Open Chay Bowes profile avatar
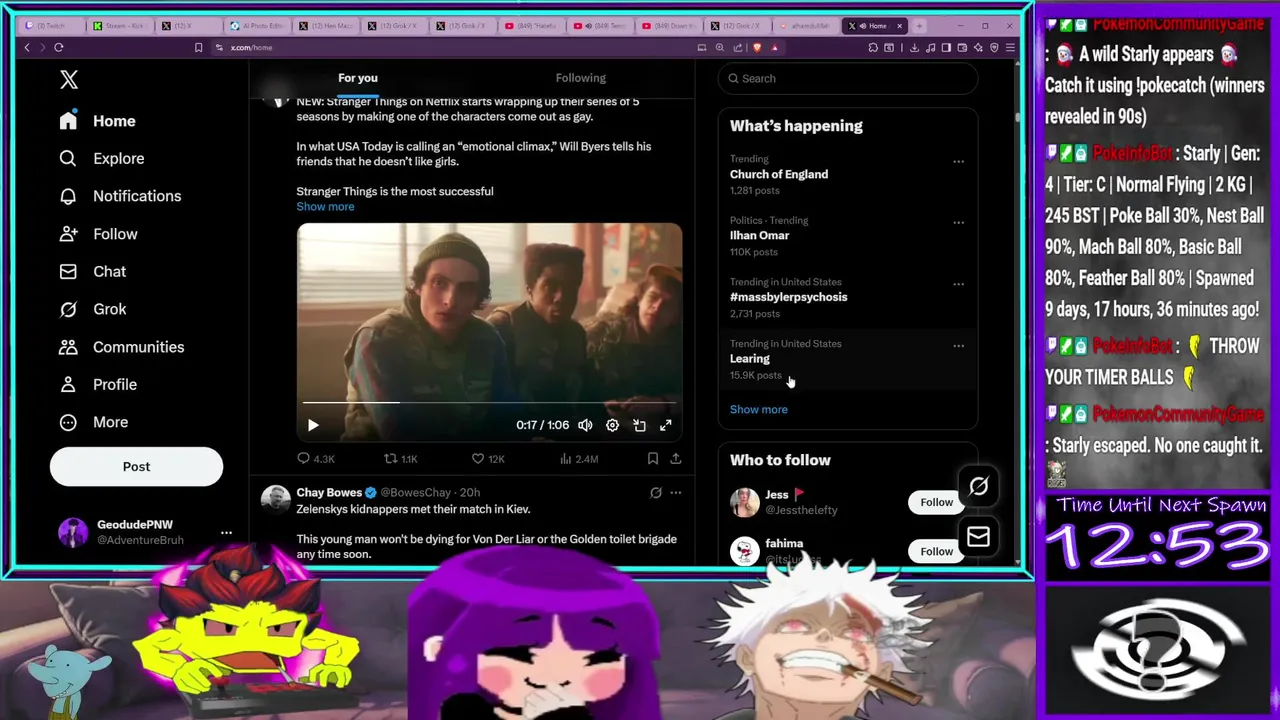The height and width of the screenshot is (720, 1280). 275,500
